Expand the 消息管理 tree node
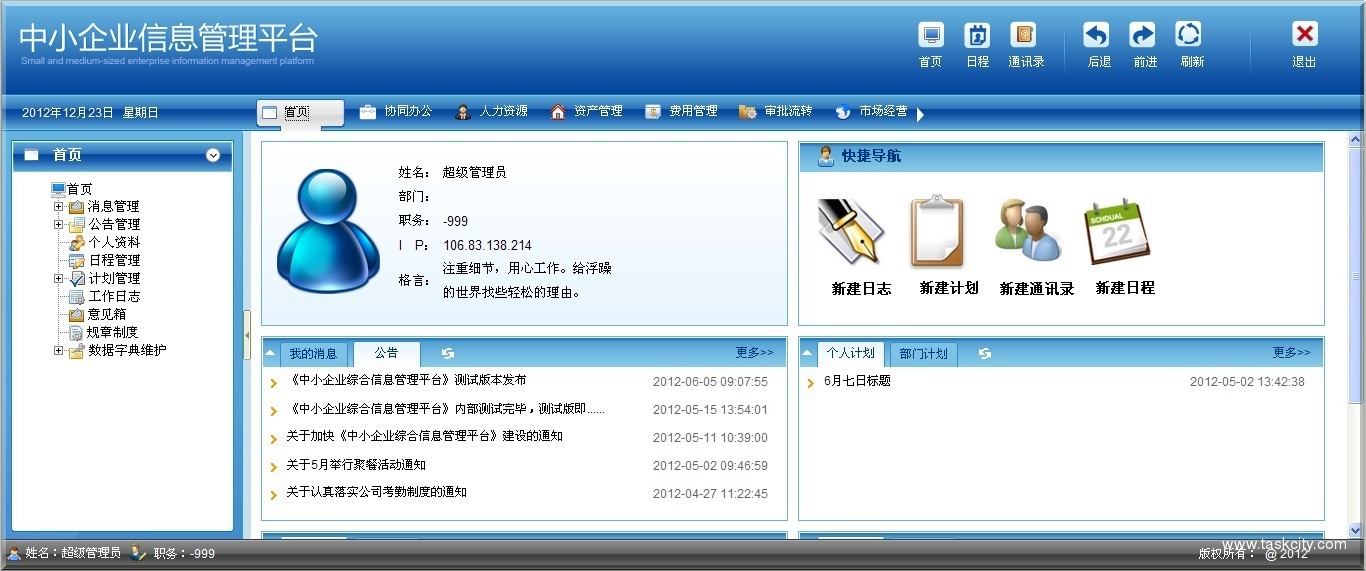This screenshot has height=571, width=1366. point(58,206)
